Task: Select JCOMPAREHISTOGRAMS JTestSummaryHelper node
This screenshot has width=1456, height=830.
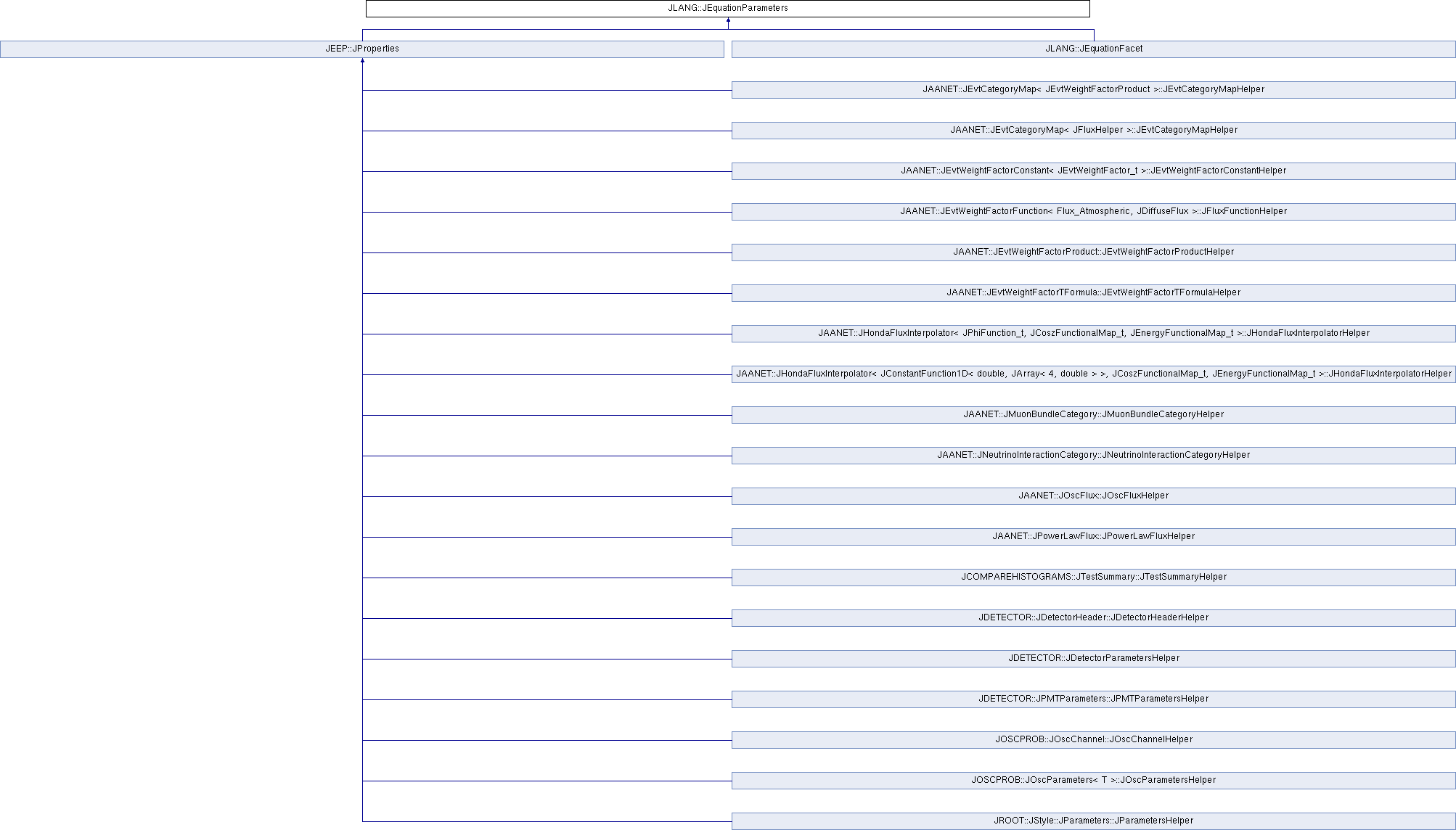Action: point(1093,577)
